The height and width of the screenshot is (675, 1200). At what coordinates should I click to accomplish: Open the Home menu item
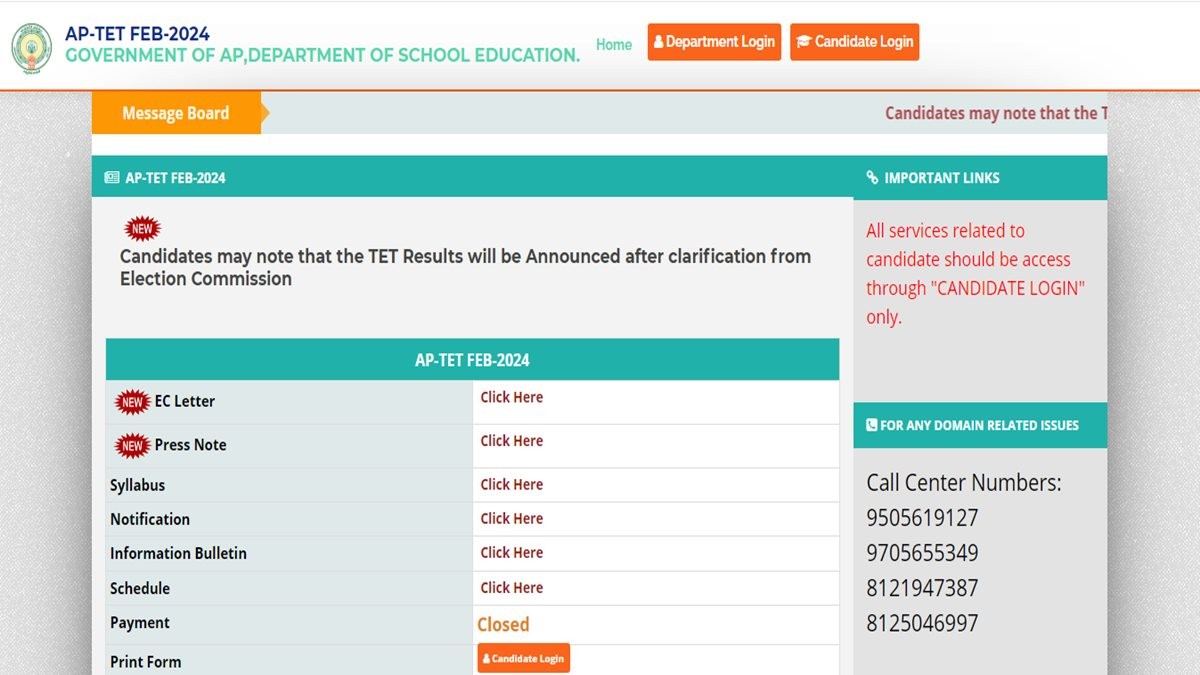point(614,44)
